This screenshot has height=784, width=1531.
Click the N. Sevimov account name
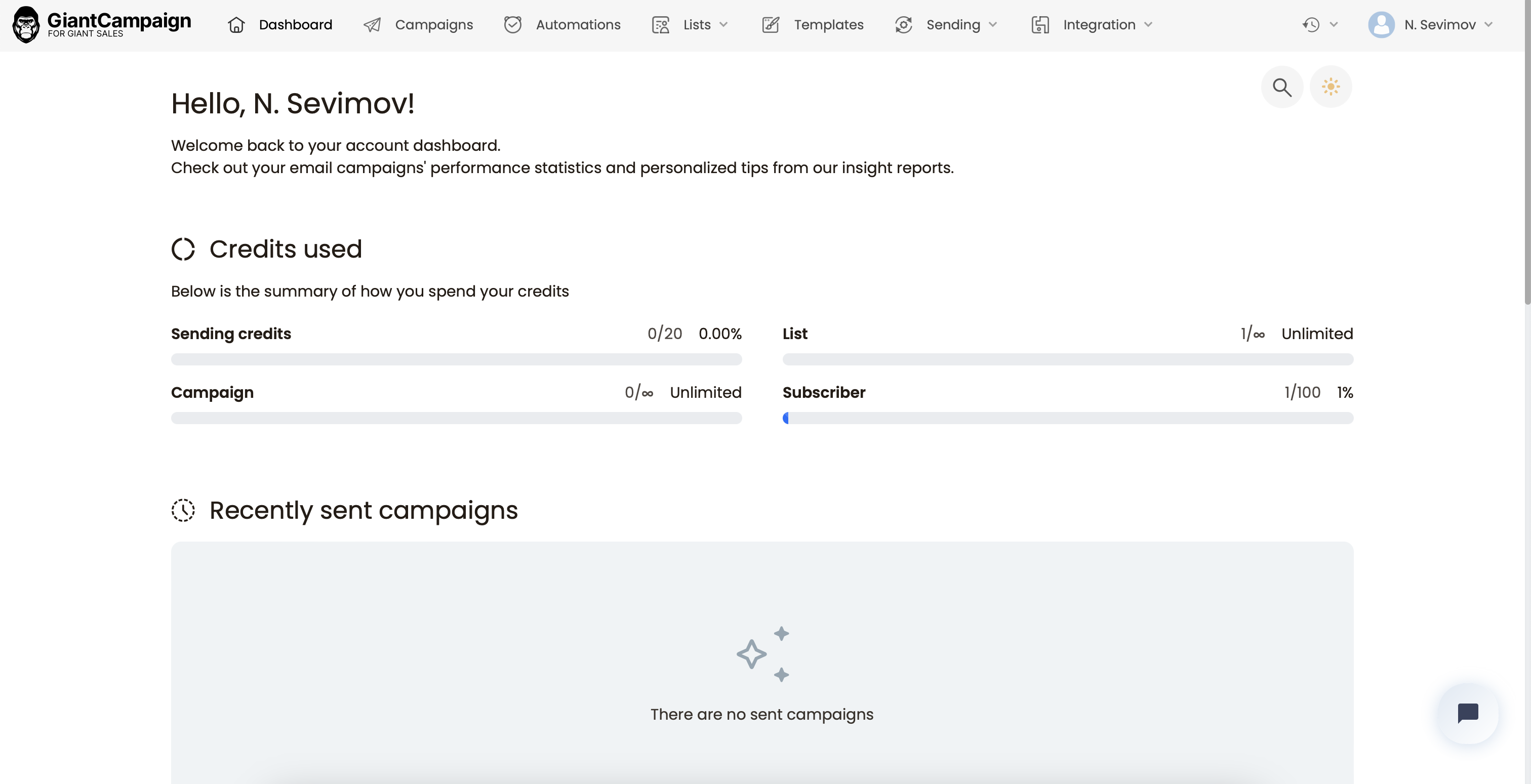tap(1439, 25)
